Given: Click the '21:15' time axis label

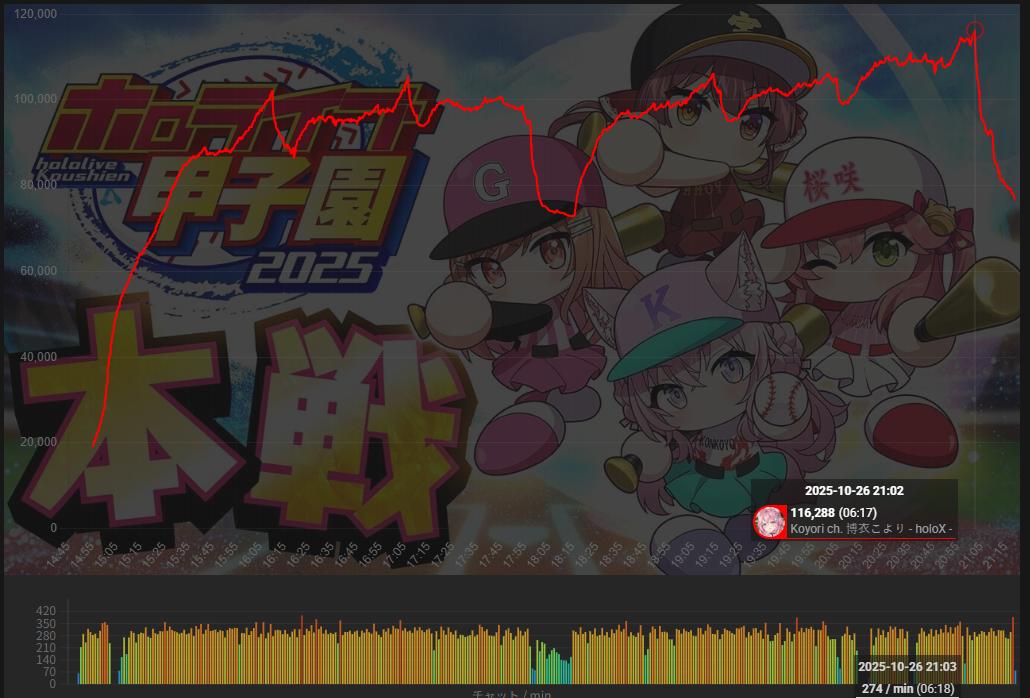Looking at the screenshot, I should (x=995, y=555).
